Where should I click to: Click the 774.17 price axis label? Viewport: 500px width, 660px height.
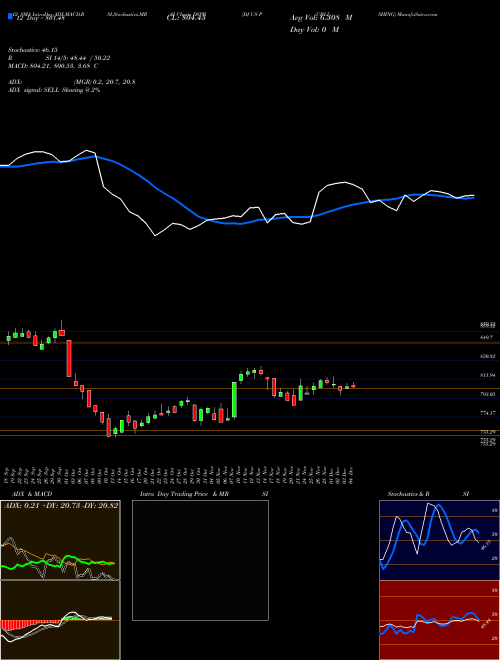(488, 413)
